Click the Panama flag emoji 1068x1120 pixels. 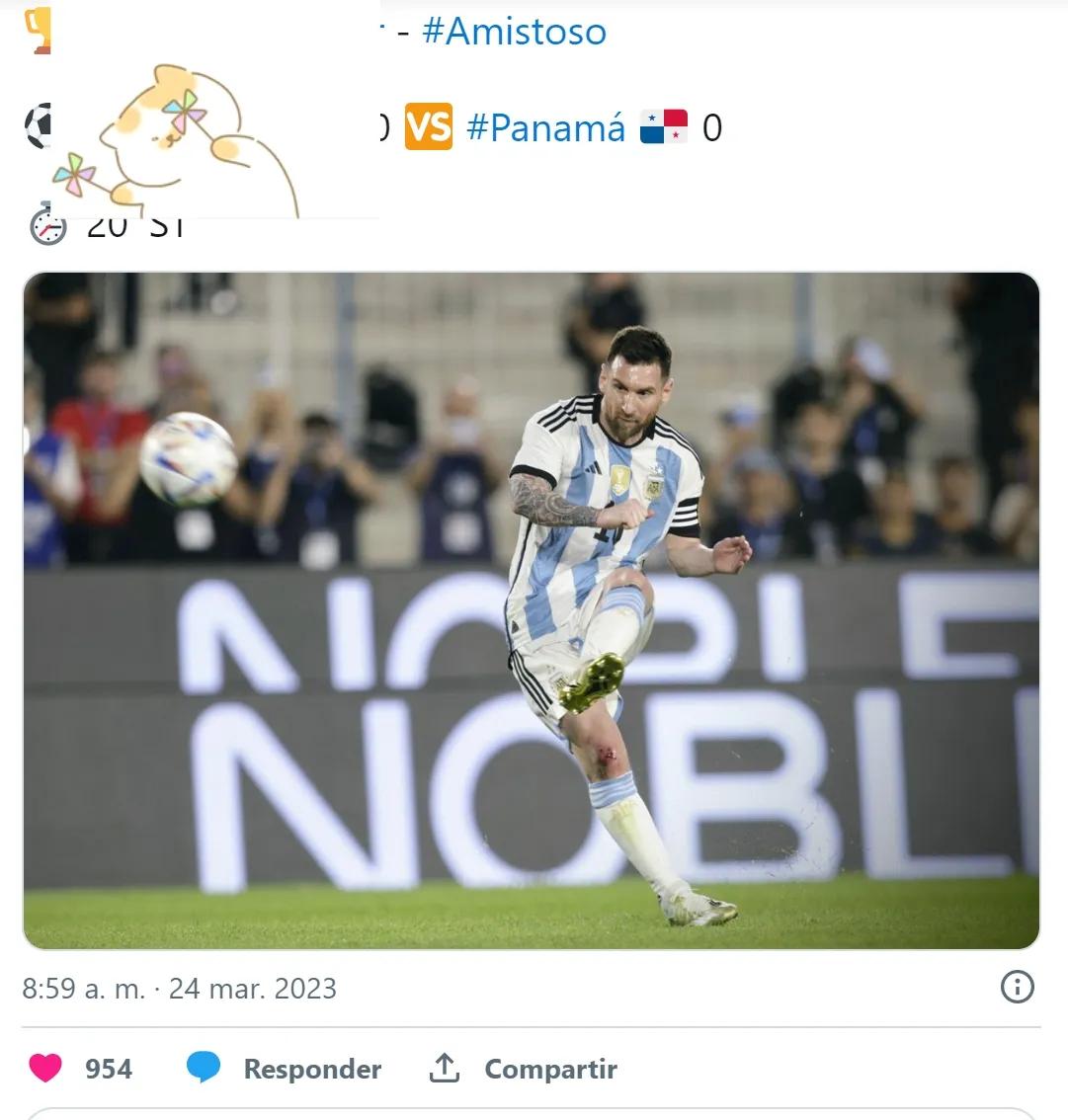click(x=664, y=126)
